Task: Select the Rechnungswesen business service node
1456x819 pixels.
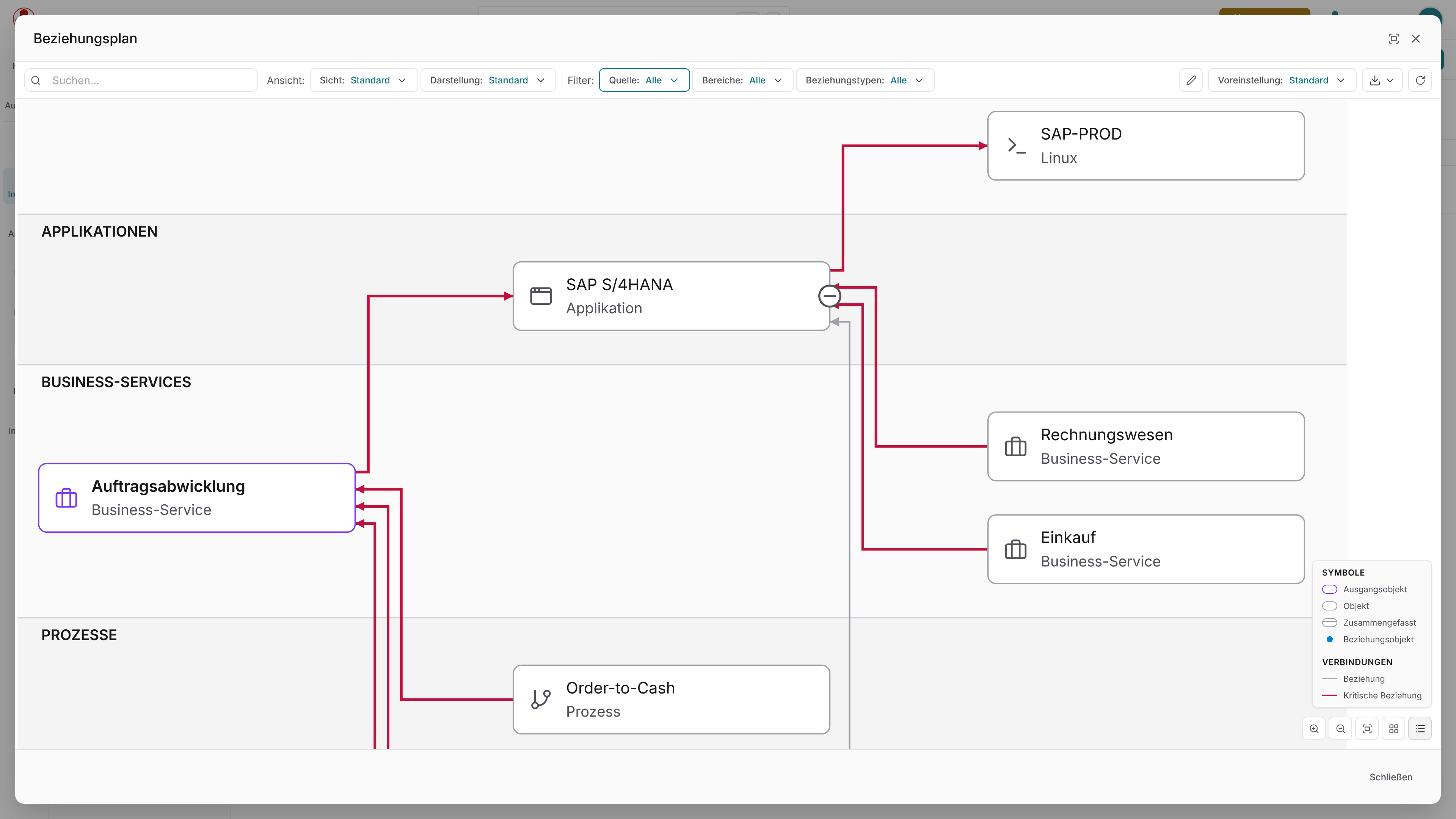Action: (x=1146, y=447)
